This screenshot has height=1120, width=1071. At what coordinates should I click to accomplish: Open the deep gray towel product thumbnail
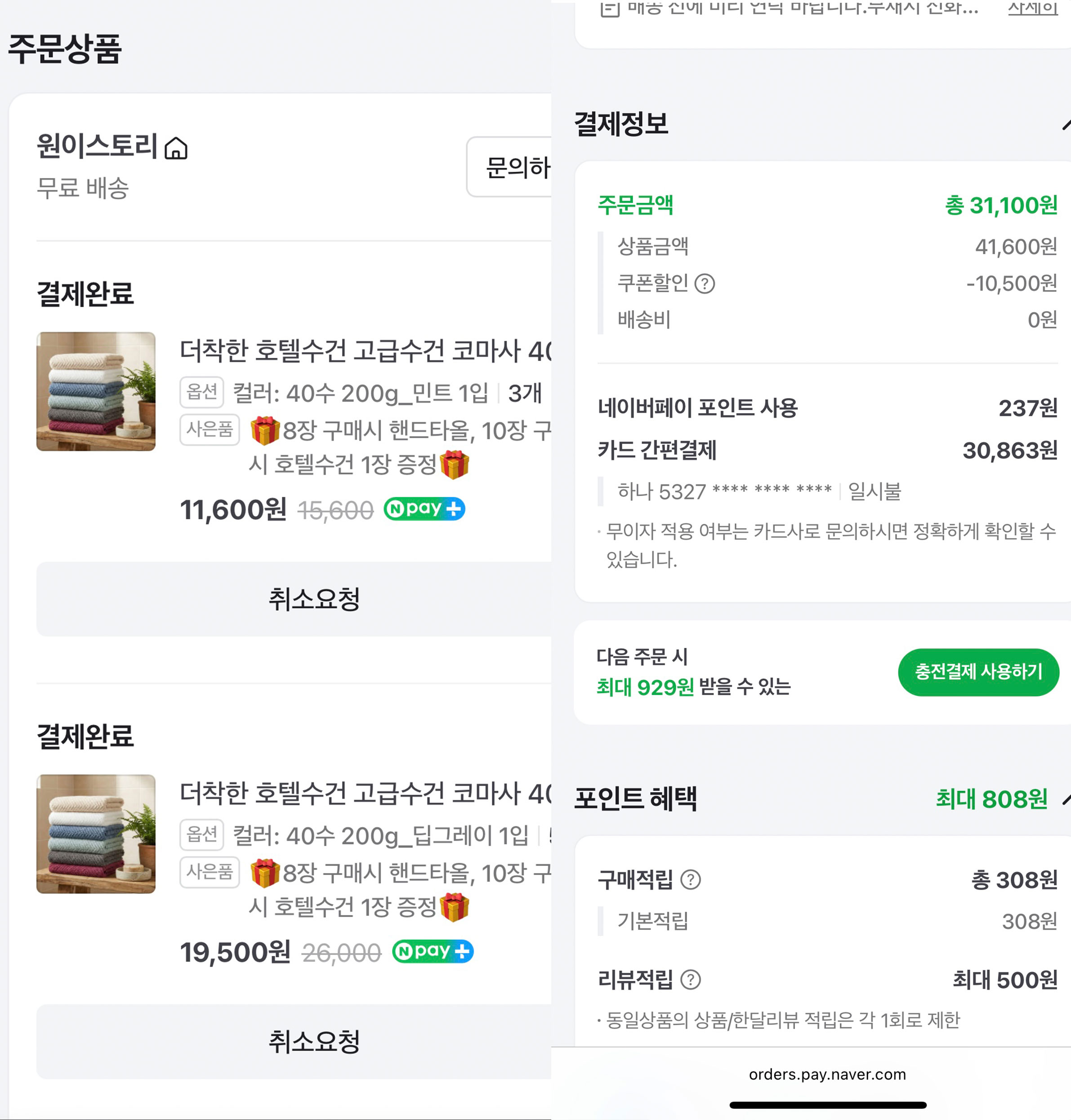click(x=96, y=834)
